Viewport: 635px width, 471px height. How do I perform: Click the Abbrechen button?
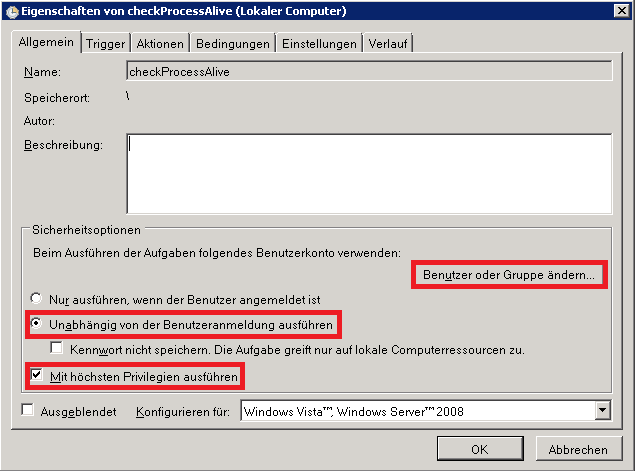coord(578,449)
